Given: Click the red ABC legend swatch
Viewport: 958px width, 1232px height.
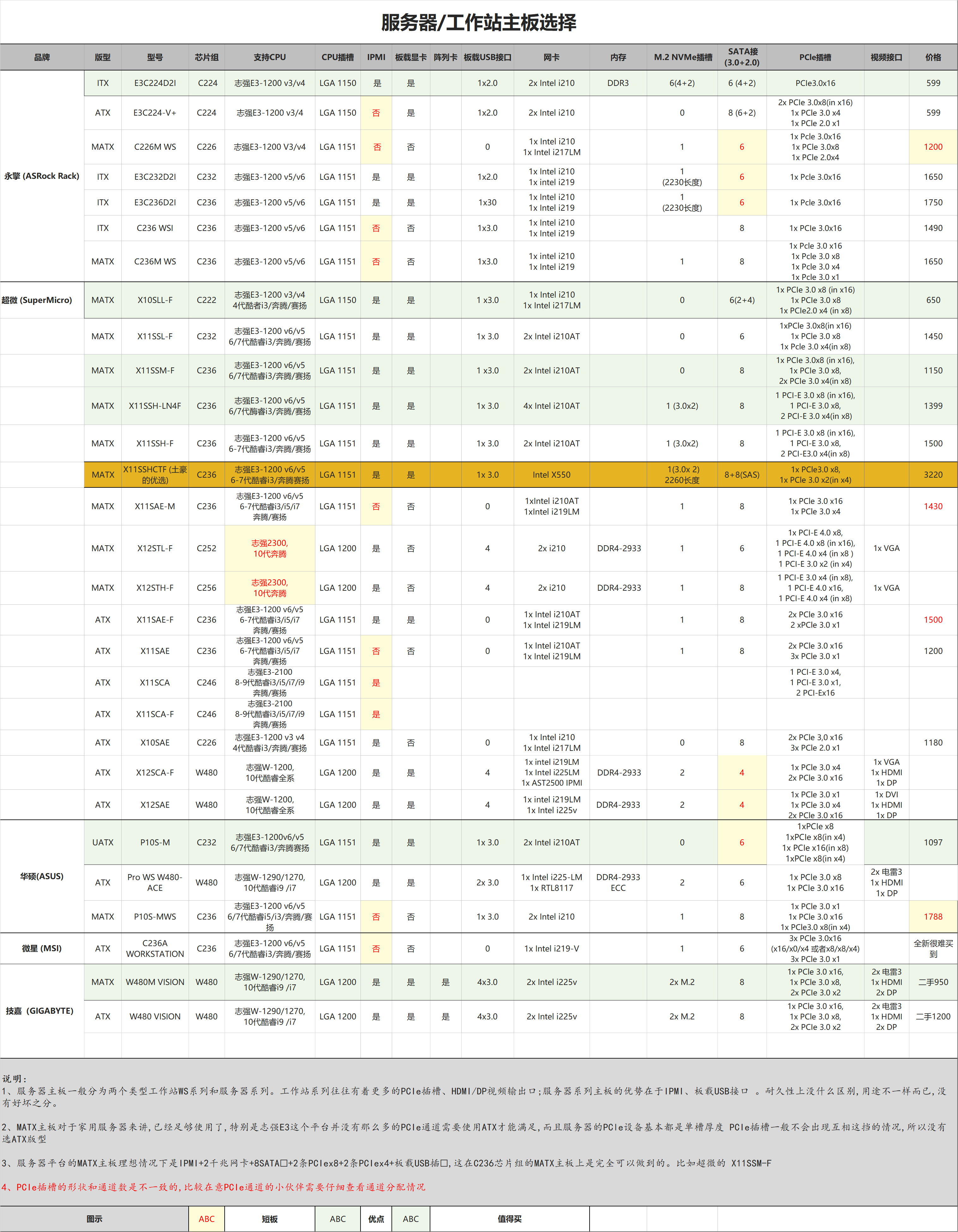Looking at the screenshot, I should click(x=207, y=1218).
